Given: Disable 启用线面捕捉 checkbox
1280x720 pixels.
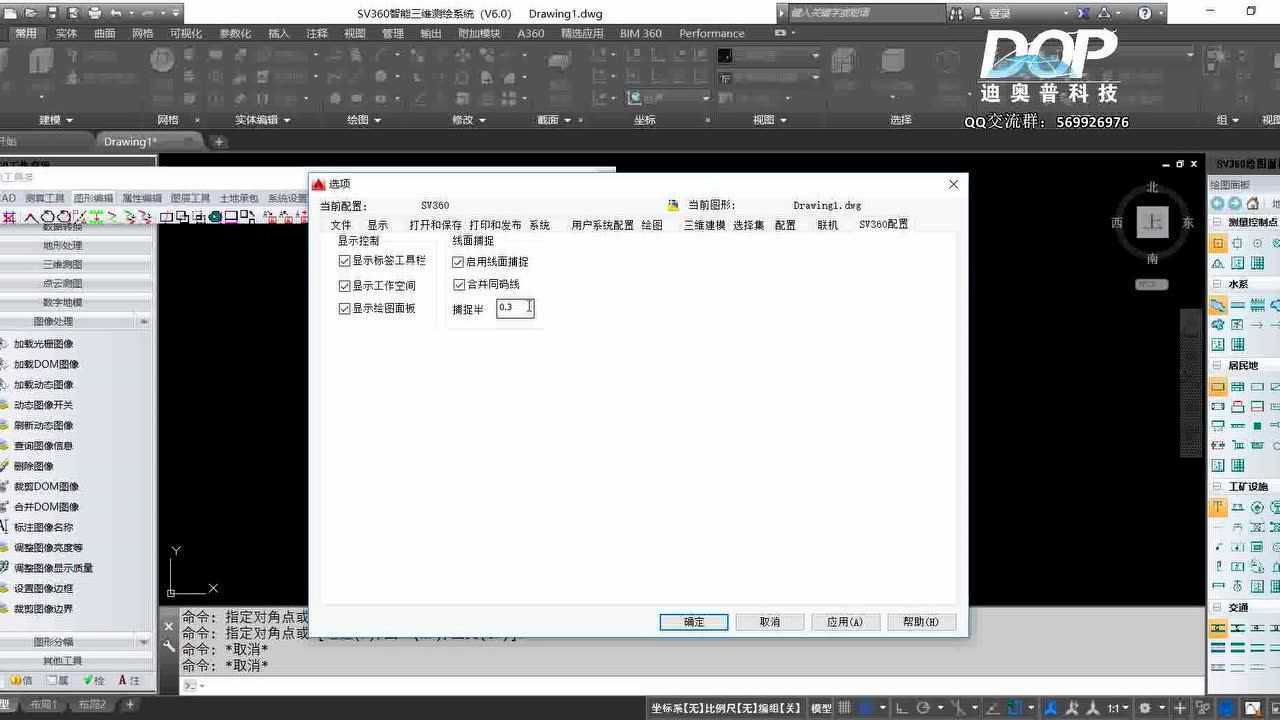Looking at the screenshot, I should click(x=458, y=262).
